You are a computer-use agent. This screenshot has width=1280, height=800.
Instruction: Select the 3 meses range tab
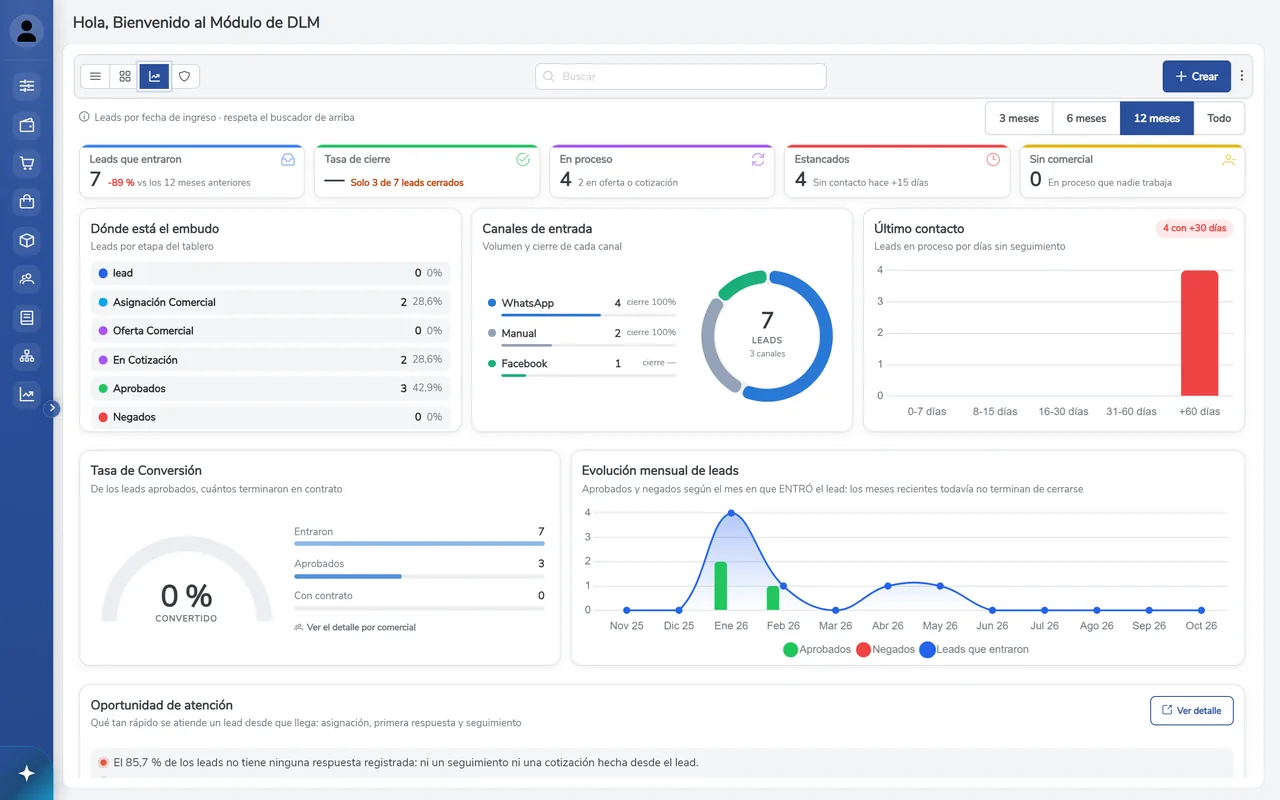1019,118
